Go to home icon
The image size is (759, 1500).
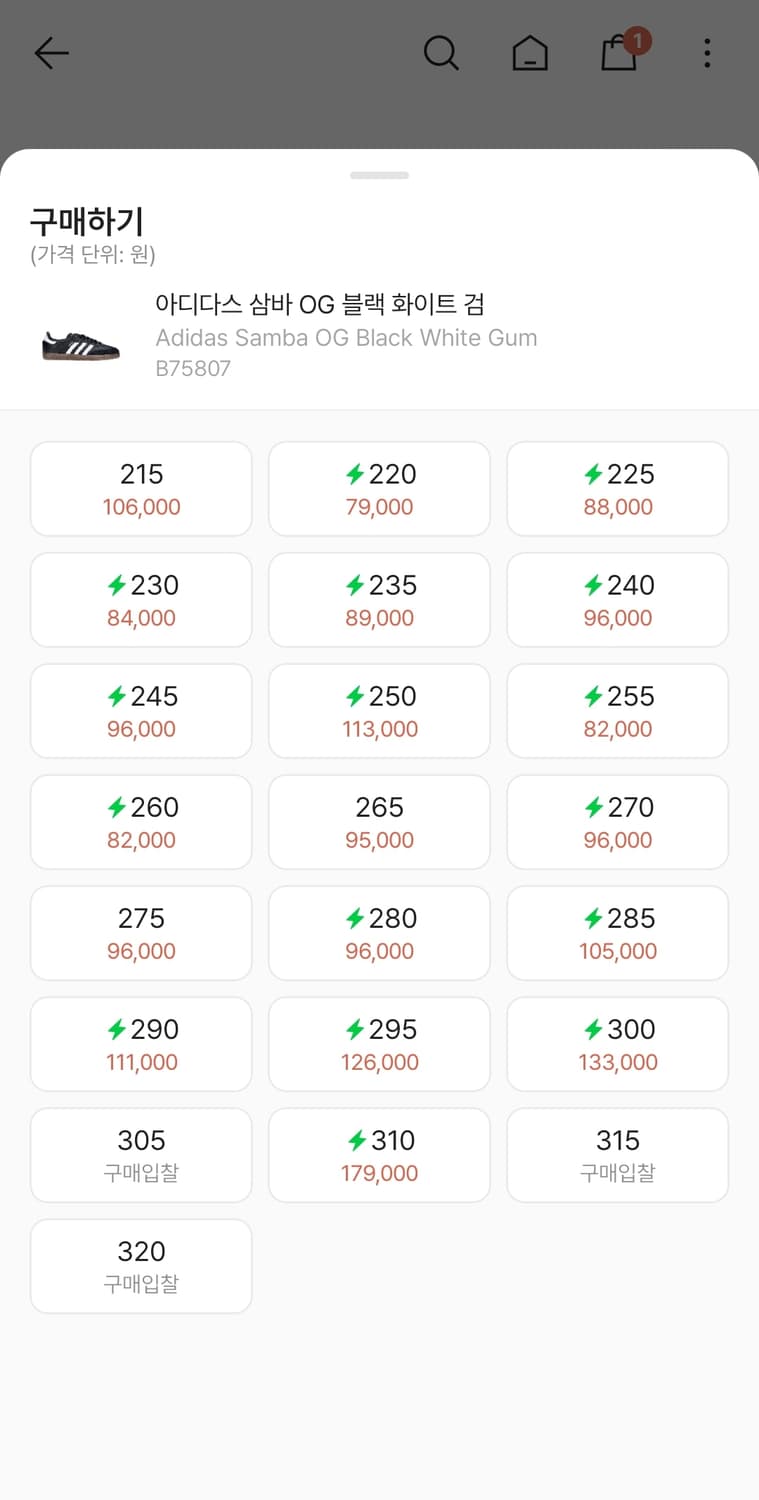click(x=530, y=53)
